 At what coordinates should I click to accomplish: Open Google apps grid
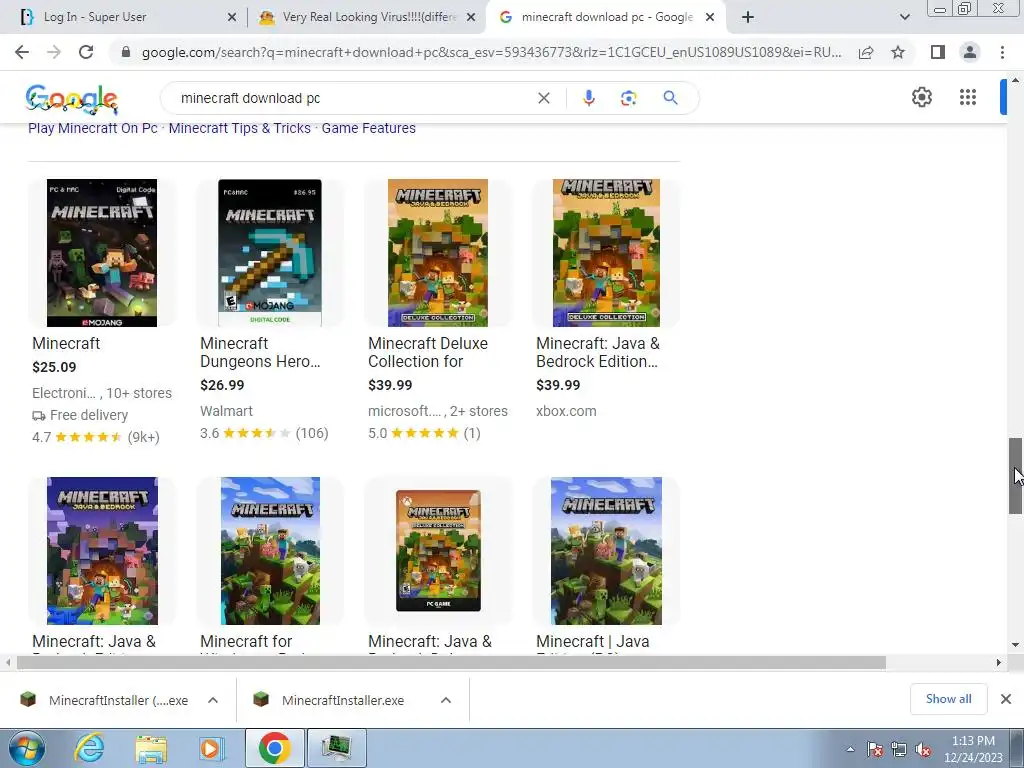(x=968, y=97)
